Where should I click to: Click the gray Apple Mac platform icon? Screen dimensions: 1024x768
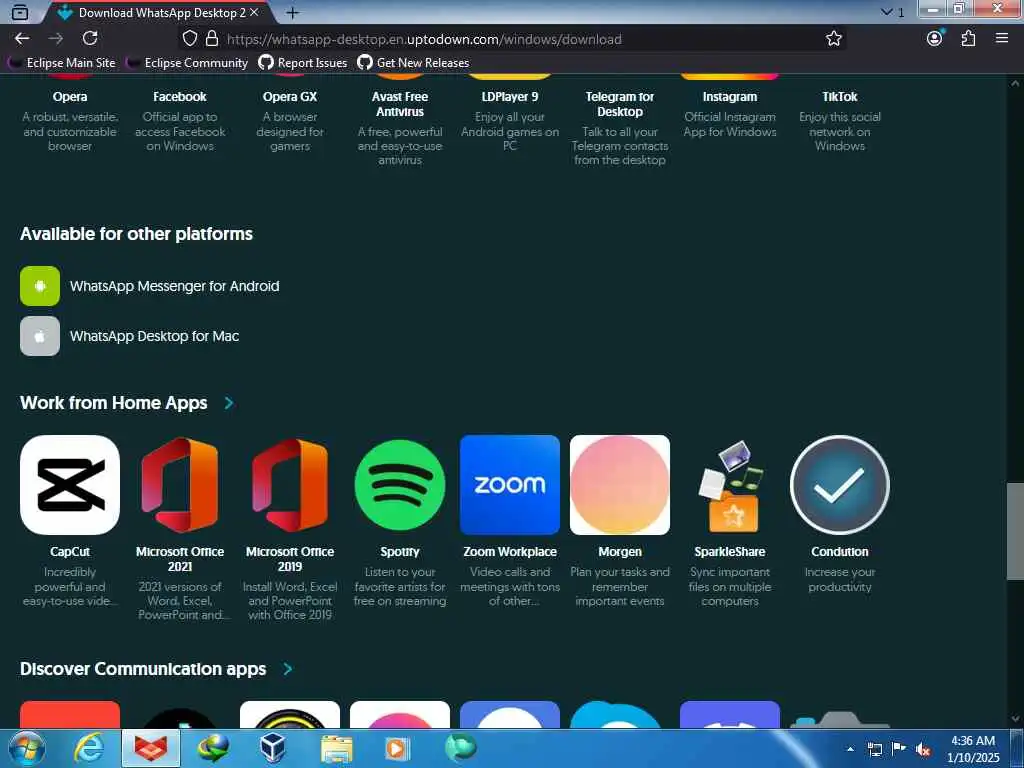(40, 336)
